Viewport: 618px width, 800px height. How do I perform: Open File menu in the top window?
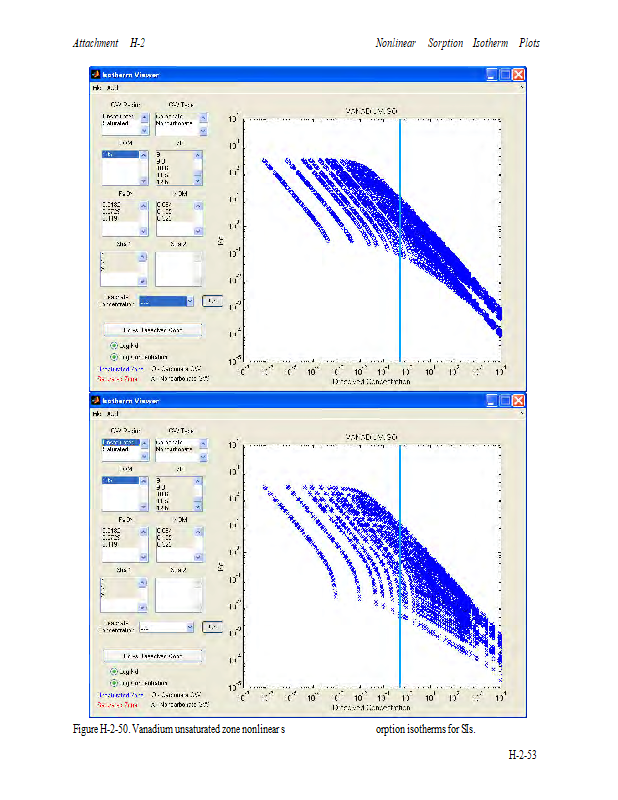(x=97, y=88)
